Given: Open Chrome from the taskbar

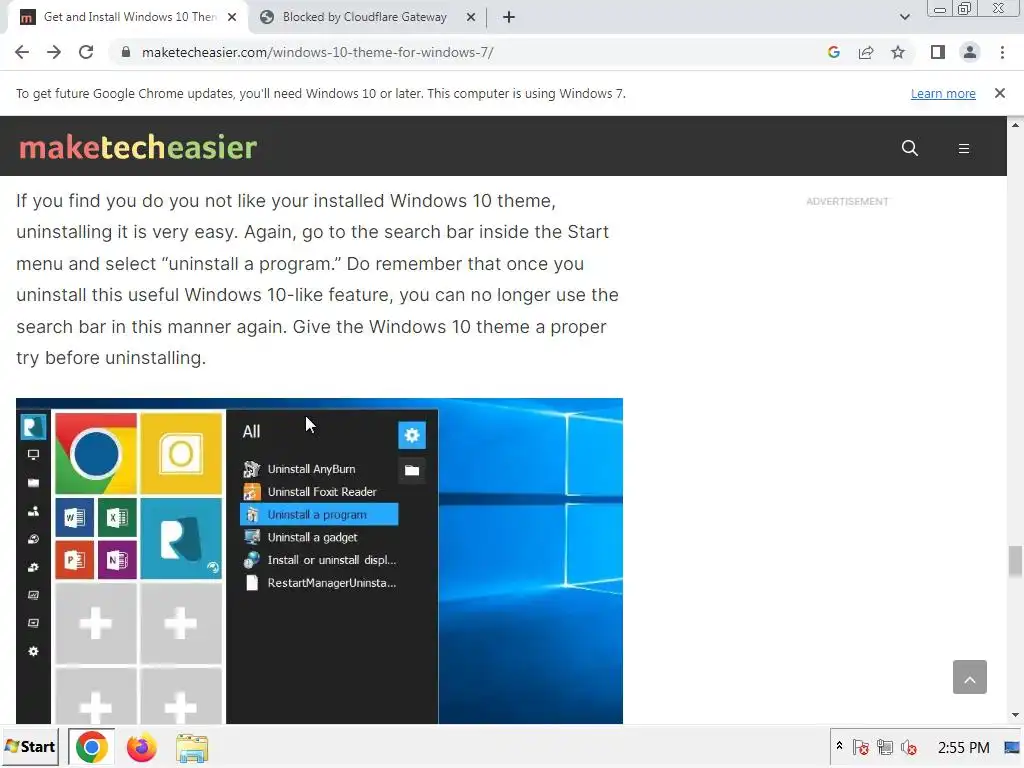Looking at the screenshot, I should pyautogui.click(x=91, y=747).
